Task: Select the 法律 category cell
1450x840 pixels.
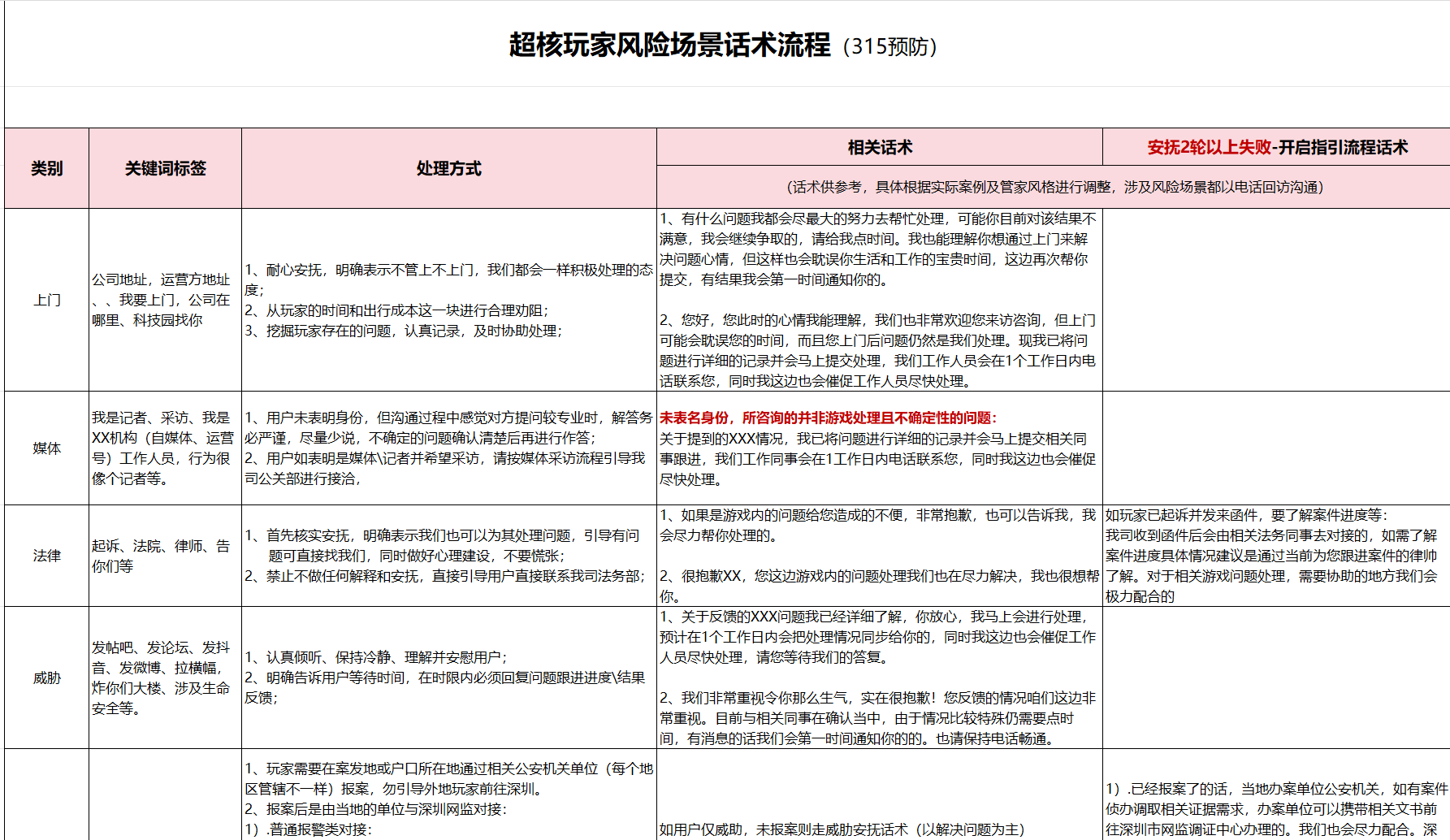Action: coord(46,556)
